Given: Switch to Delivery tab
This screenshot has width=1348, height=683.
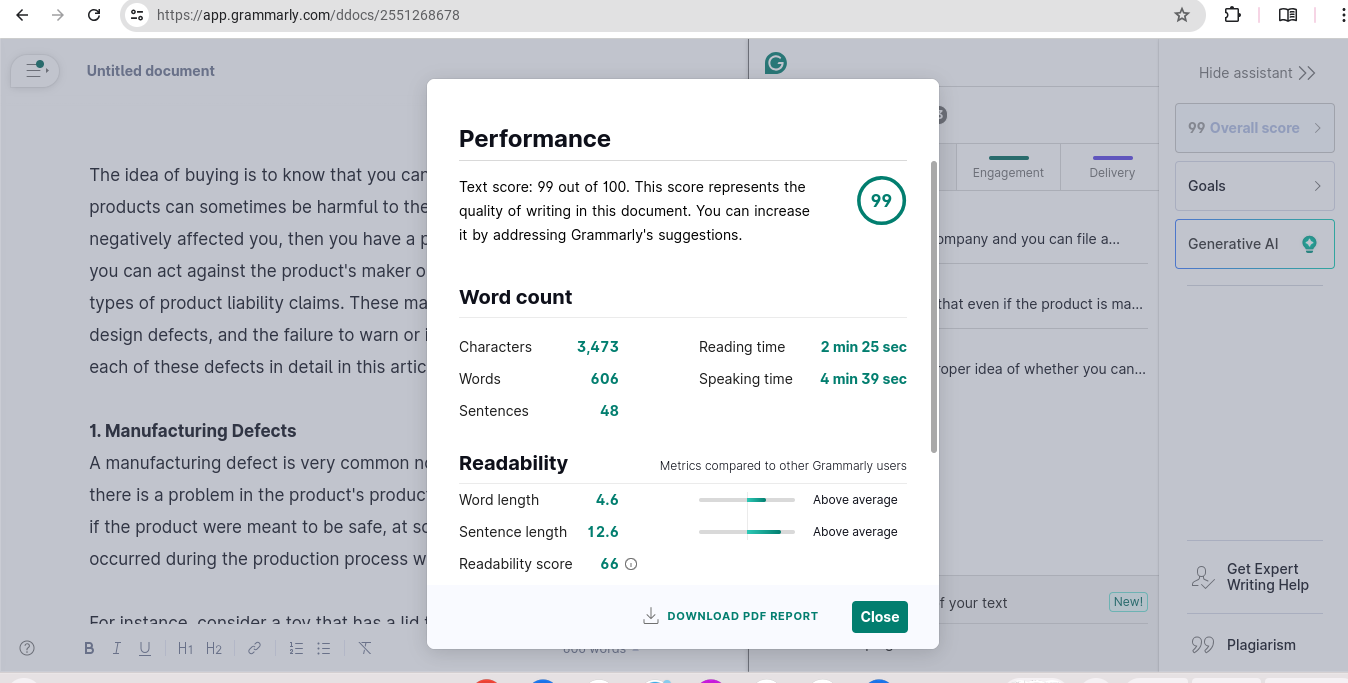Looking at the screenshot, I should tap(1112, 167).
